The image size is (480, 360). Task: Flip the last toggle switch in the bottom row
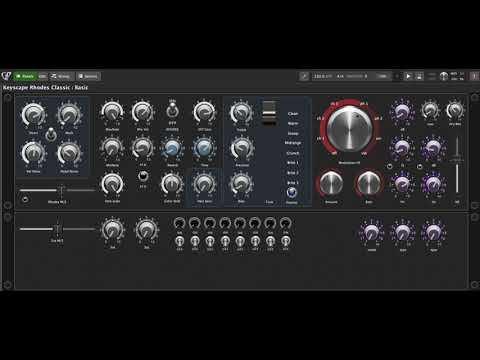pos(285,240)
